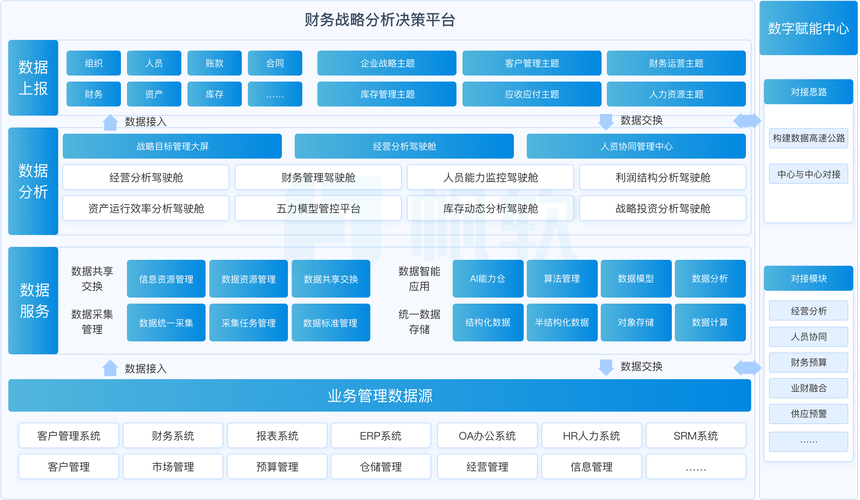Viewport: 860px width, 500px height.
Task: Open 采集任务管理
Action: click(248, 322)
